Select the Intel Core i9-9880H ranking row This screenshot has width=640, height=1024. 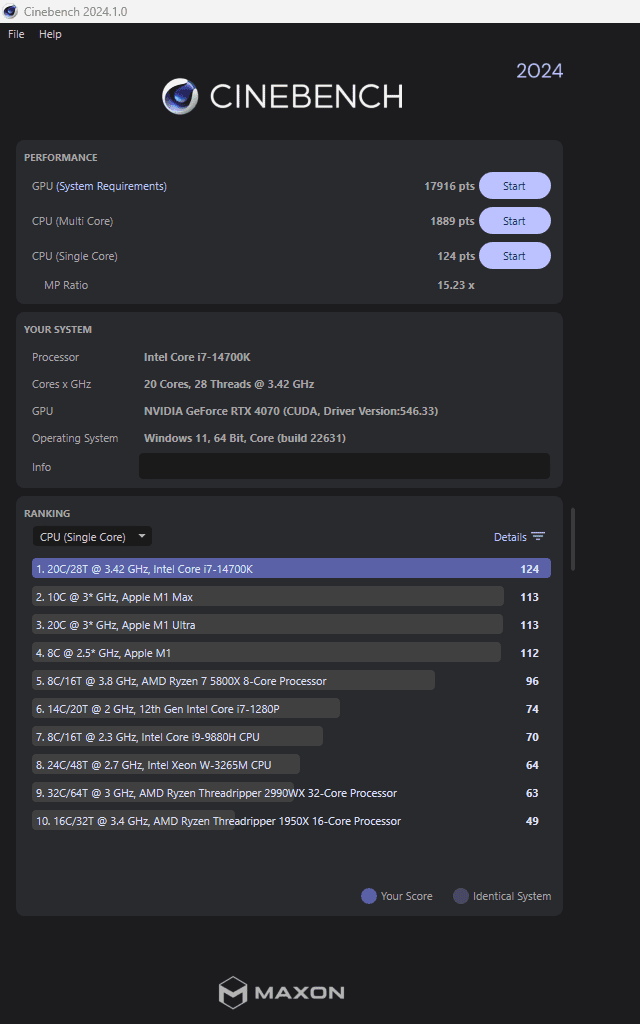tap(291, 737)
